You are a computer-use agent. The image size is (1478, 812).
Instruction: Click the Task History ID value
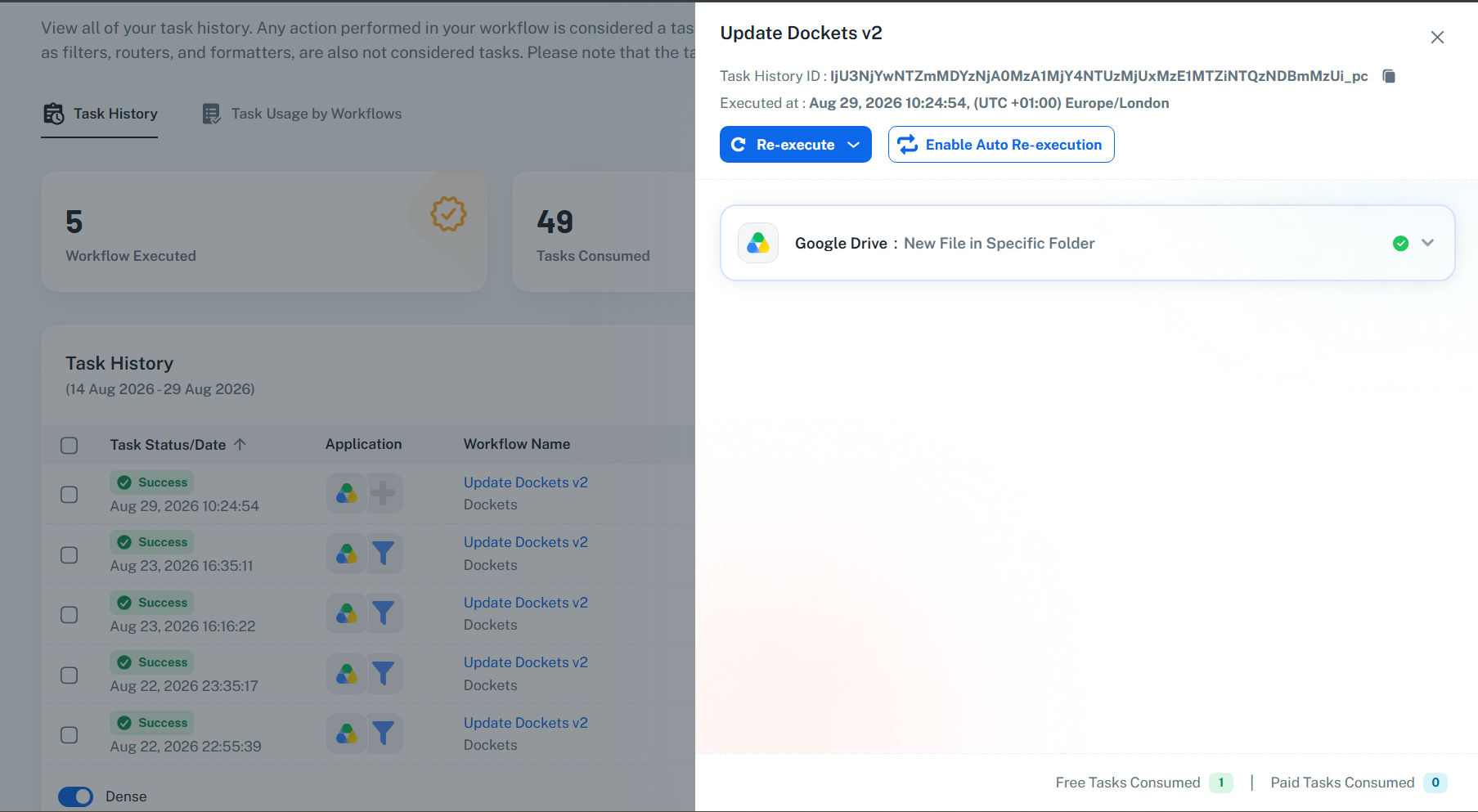(x=1099, y=76)
